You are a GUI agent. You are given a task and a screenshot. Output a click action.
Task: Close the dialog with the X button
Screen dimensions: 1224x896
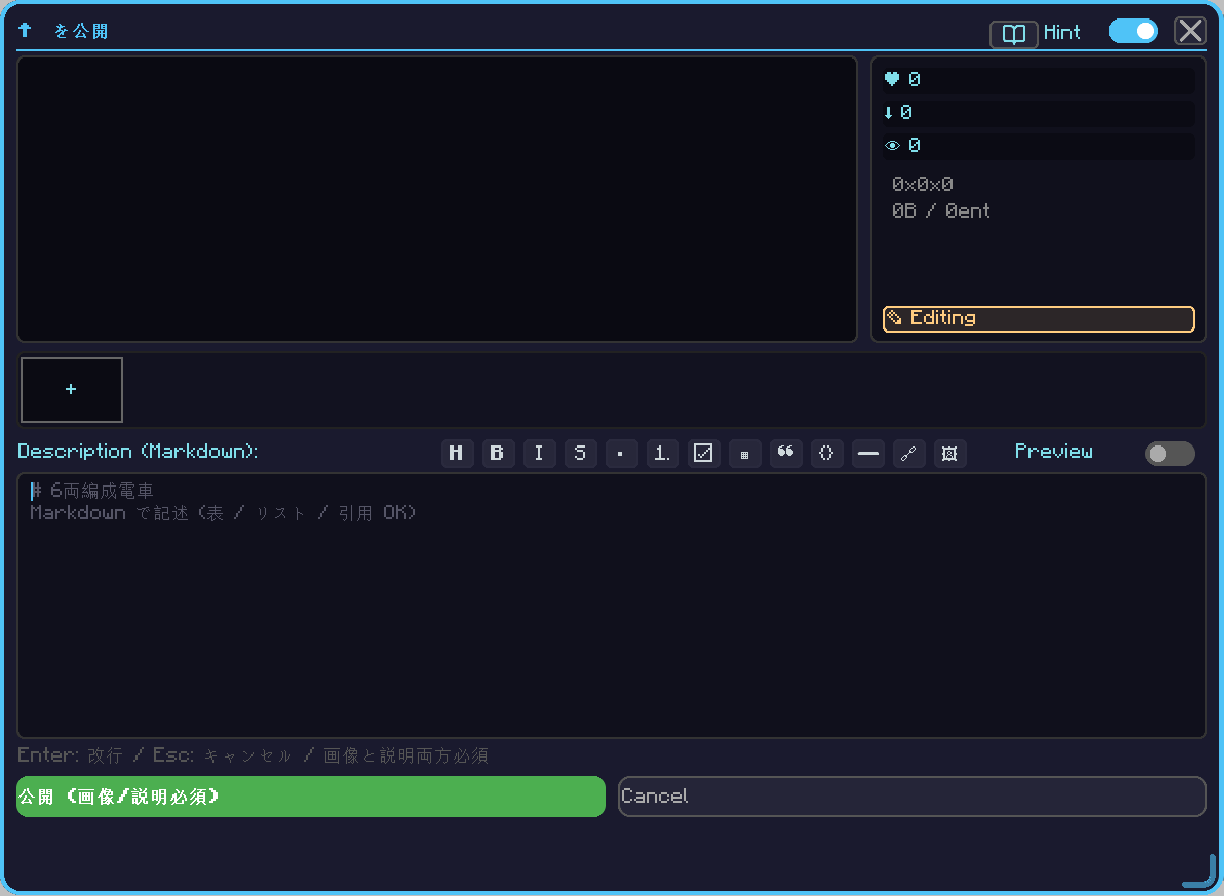(x=1190, y=31)
